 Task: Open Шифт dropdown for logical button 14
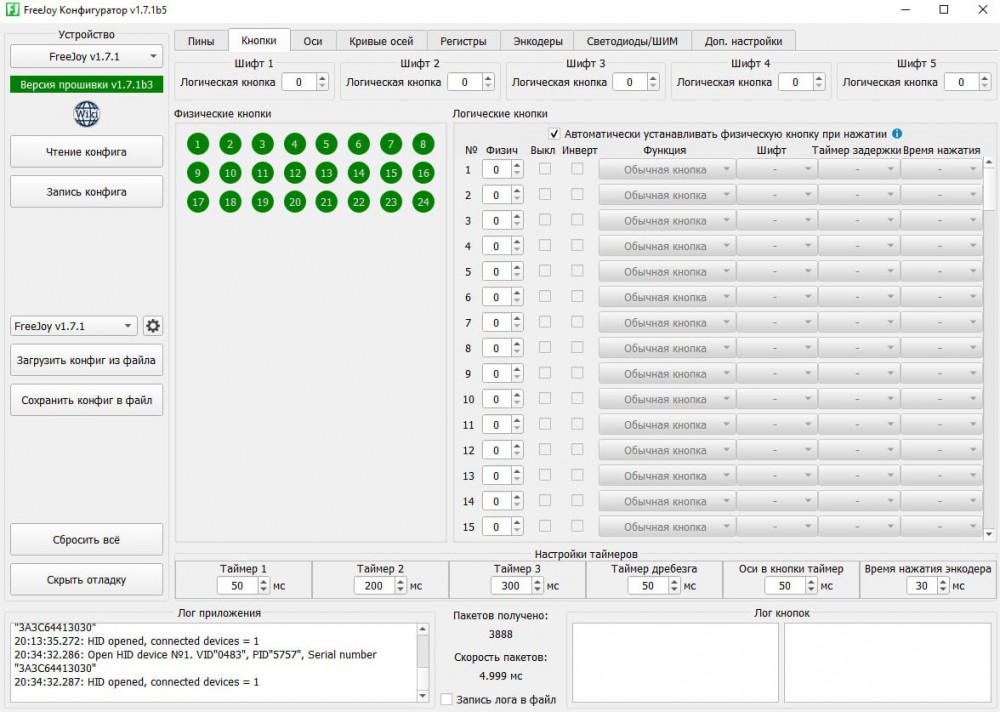pyautogui.click(x=776, y=501)
